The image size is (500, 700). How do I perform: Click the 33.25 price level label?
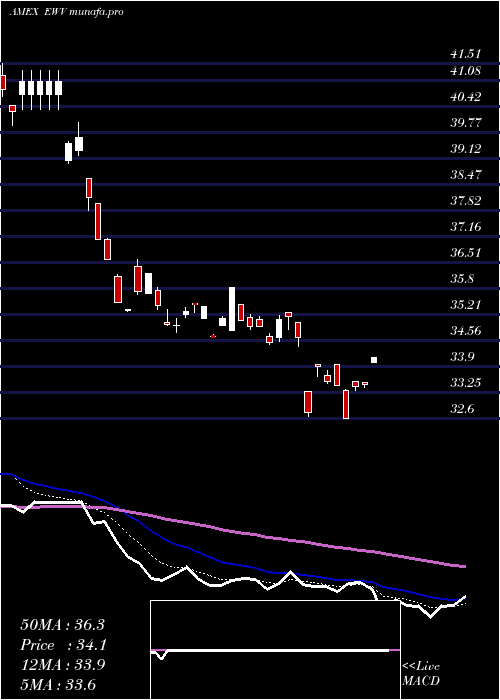point(466,383)
